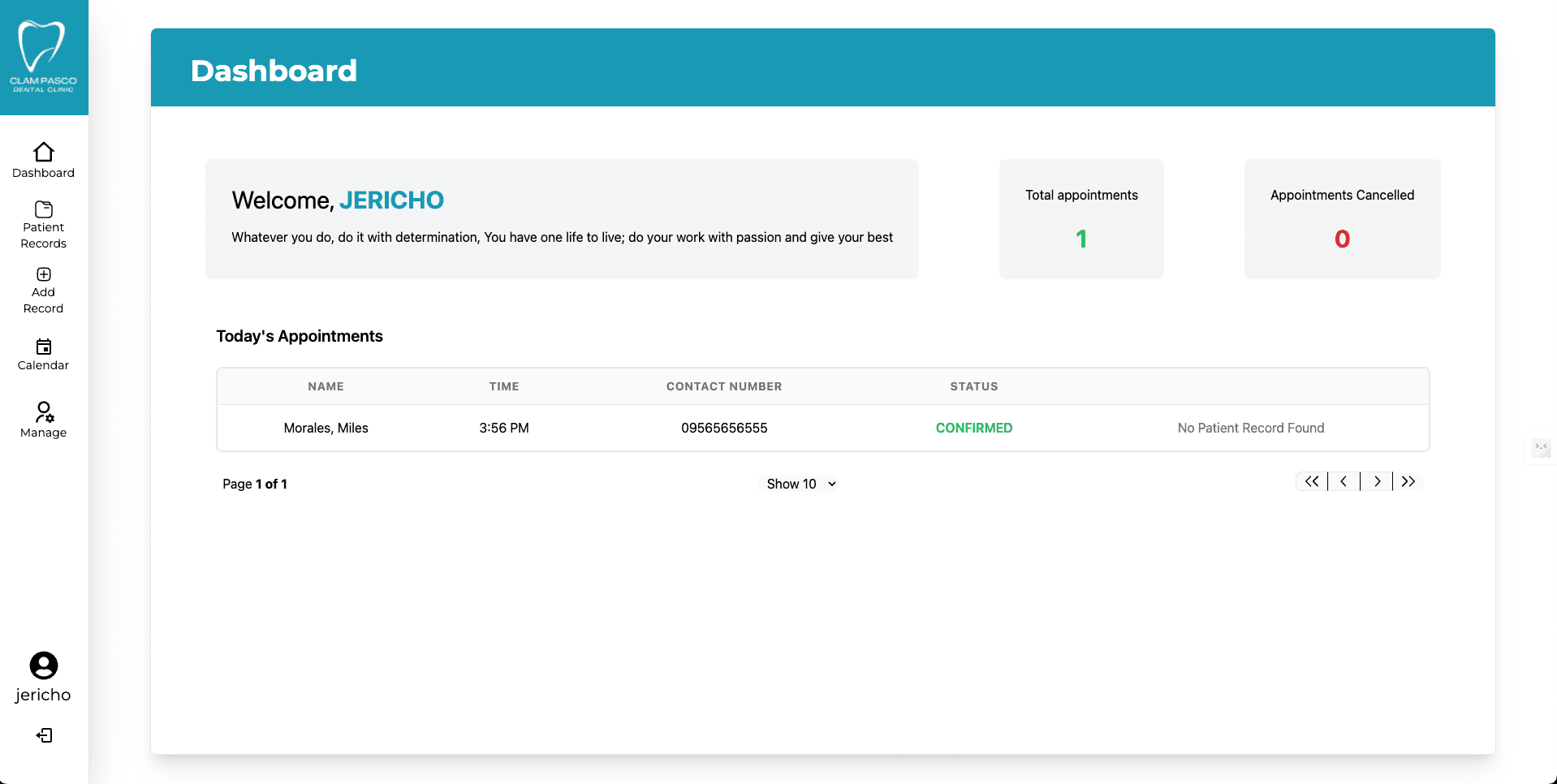Screen dimensions: 1557x784
Task: Click the NAME column header
Action: 325,386
